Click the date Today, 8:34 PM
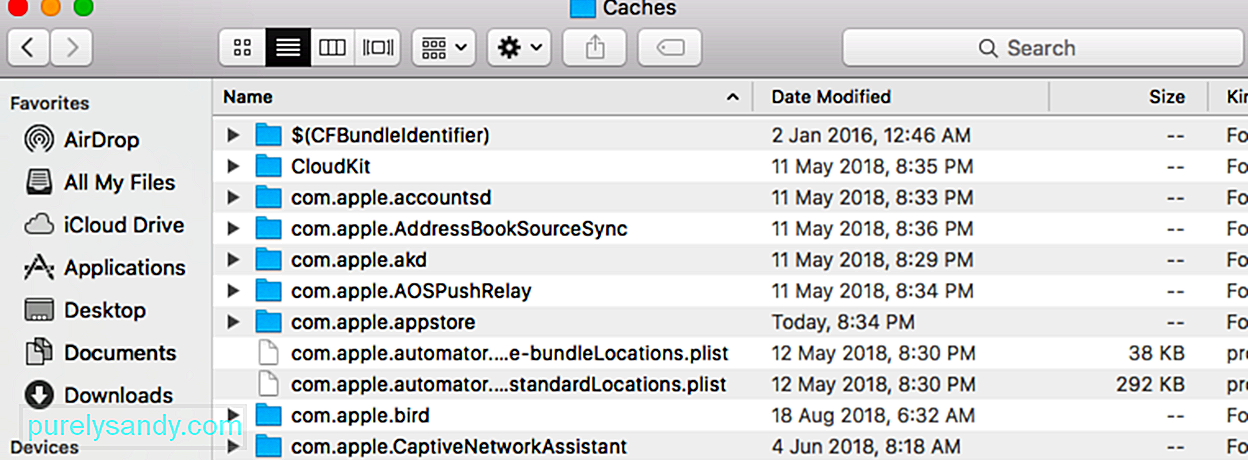The height and width of the screenshot is (460, 1248). pyautogui.click(x=843, y=322)
